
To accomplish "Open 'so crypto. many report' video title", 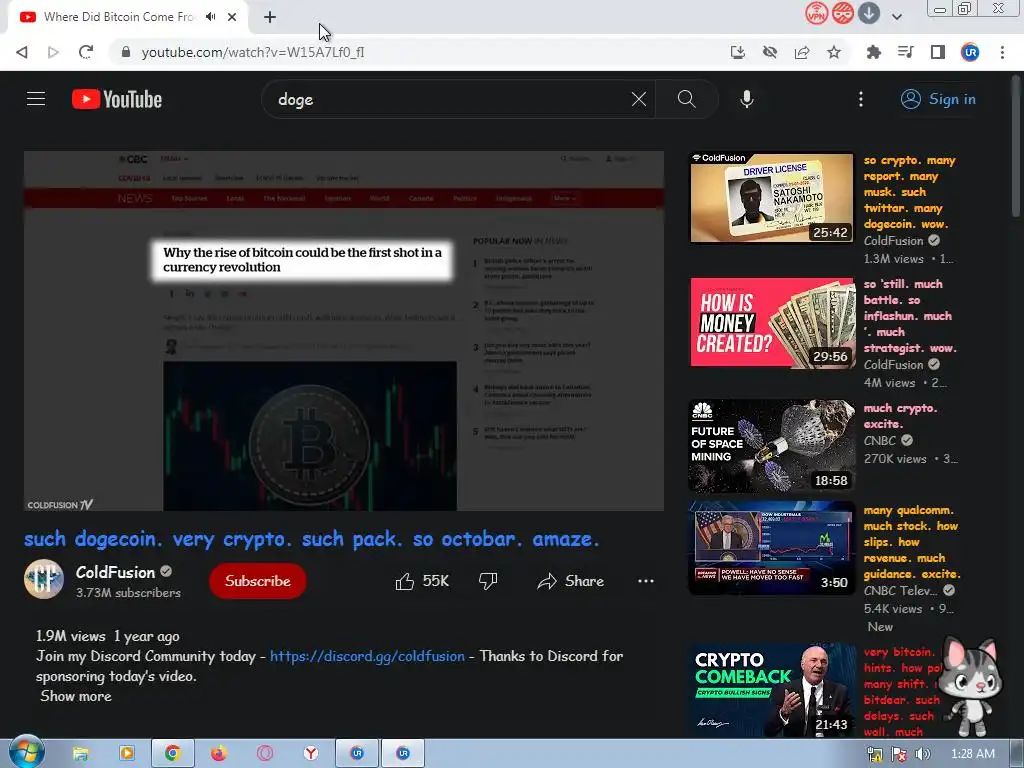I will pyautogui.click(x=909, y=192).
